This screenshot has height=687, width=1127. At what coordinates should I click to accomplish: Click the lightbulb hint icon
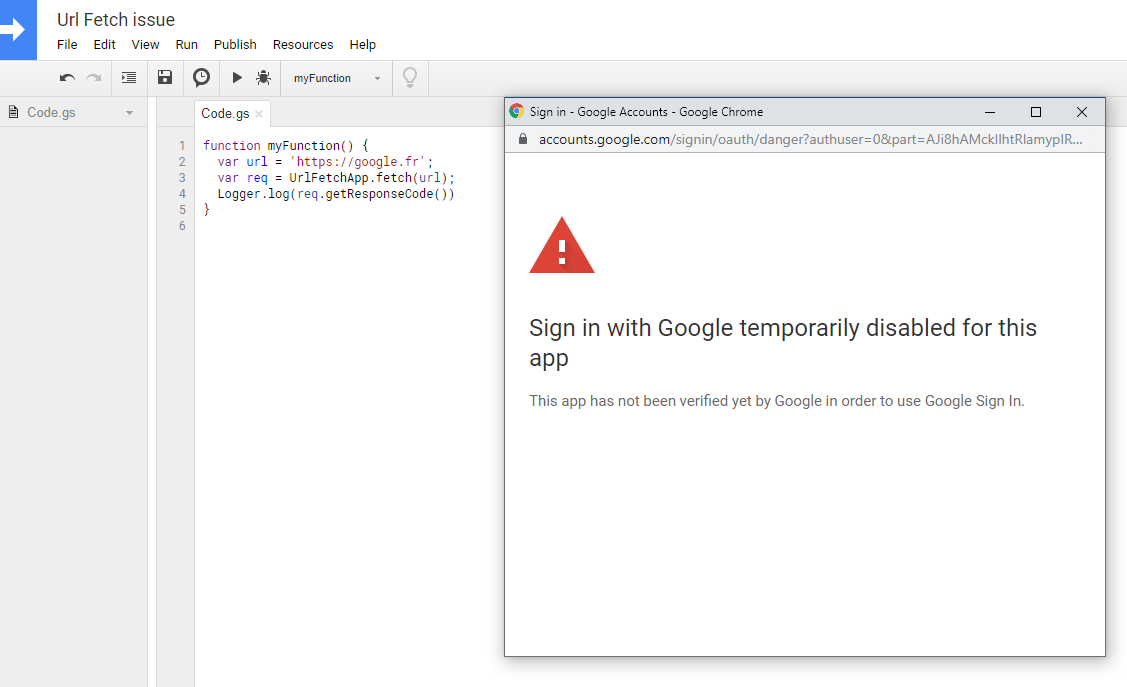point(409,78)
